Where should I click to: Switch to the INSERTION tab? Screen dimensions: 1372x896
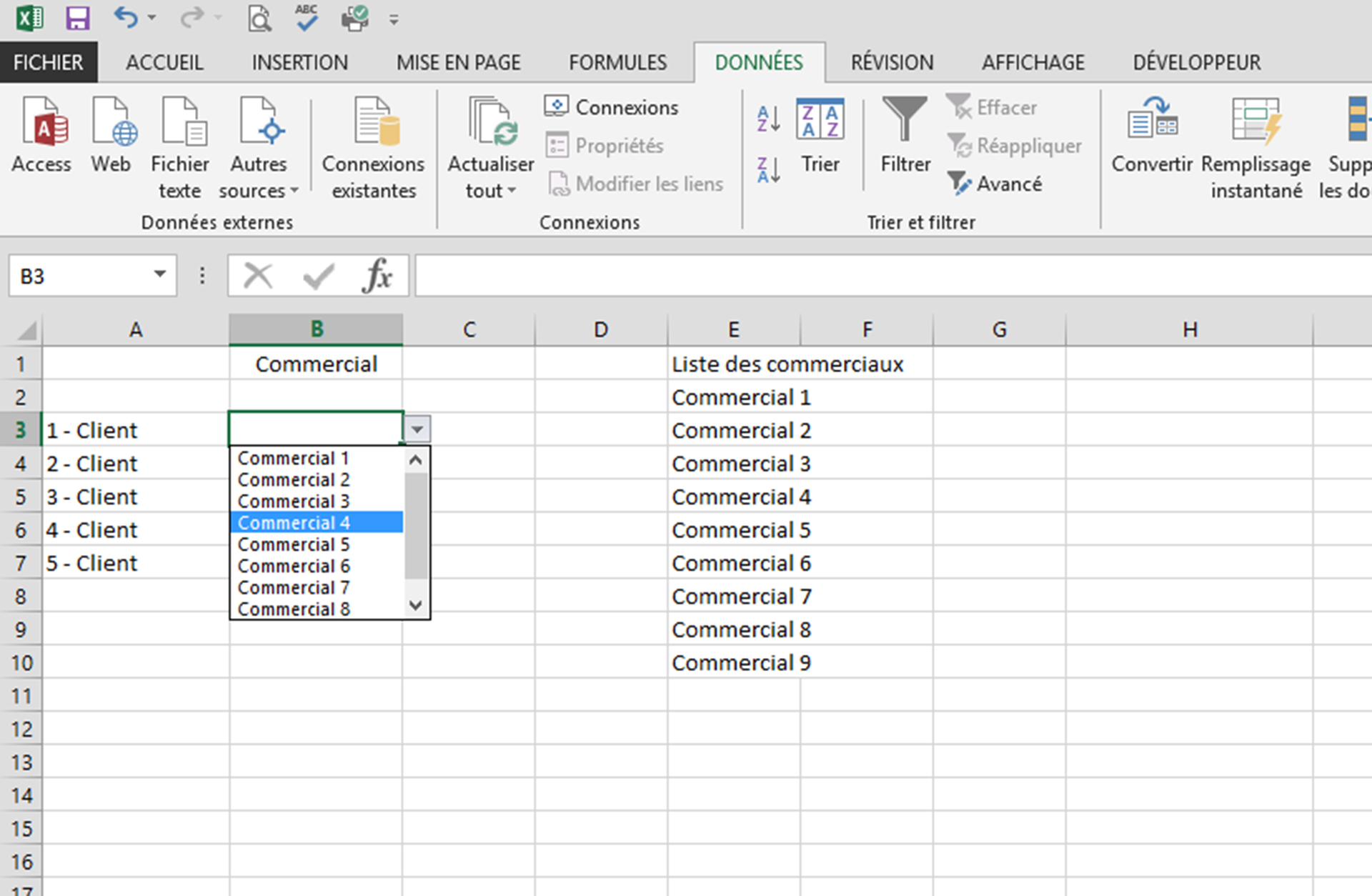(x=300, y=62)
